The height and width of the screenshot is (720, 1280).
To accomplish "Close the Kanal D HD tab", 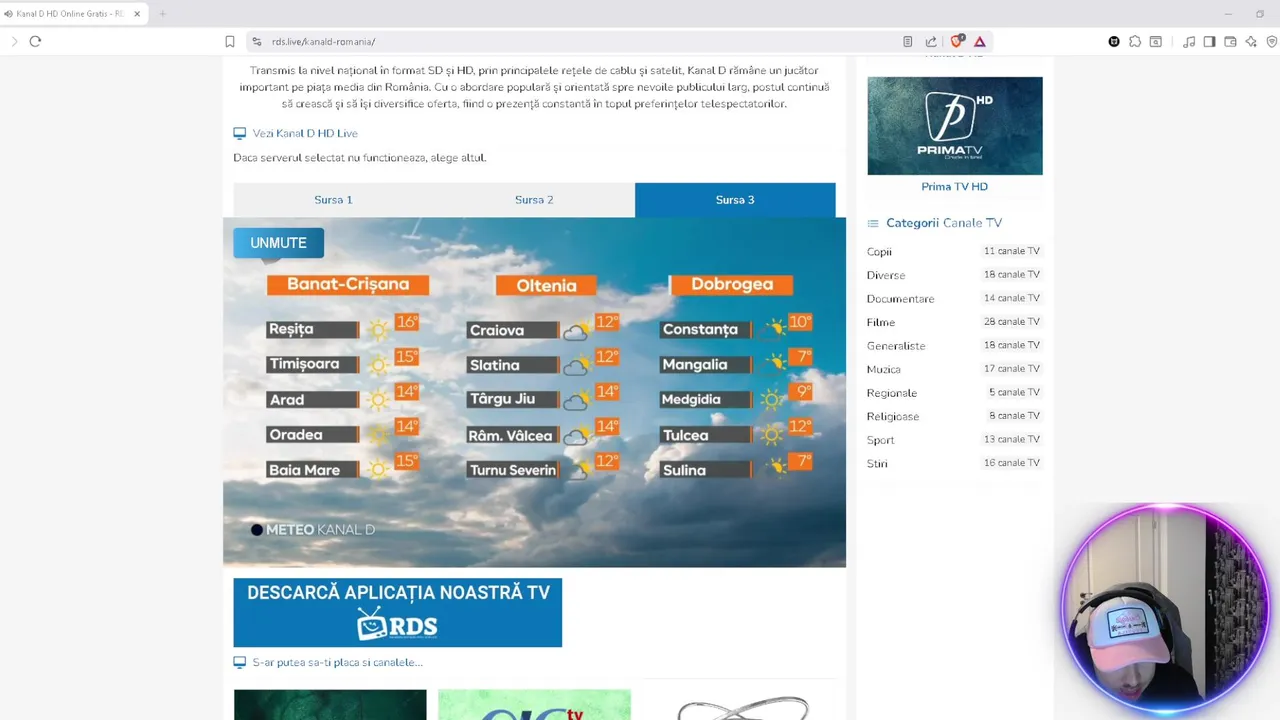I will [x=137, y=14].
